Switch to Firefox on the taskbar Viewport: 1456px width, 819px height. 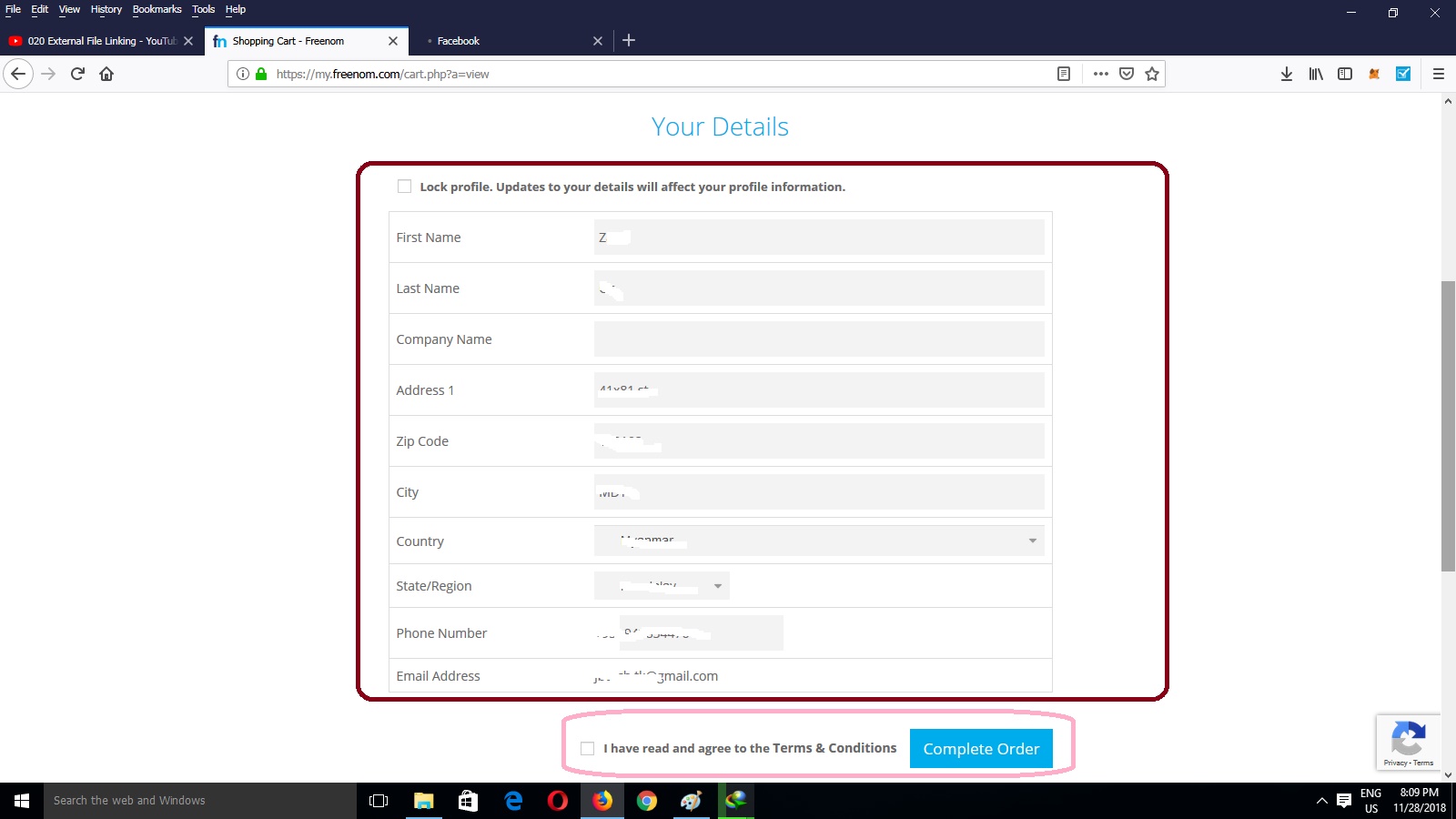tap(602, 801)
